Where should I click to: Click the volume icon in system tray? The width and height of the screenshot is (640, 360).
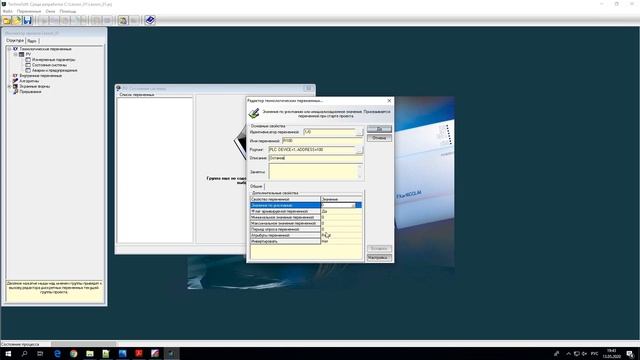pyautogui.click(x=584, y=353)
